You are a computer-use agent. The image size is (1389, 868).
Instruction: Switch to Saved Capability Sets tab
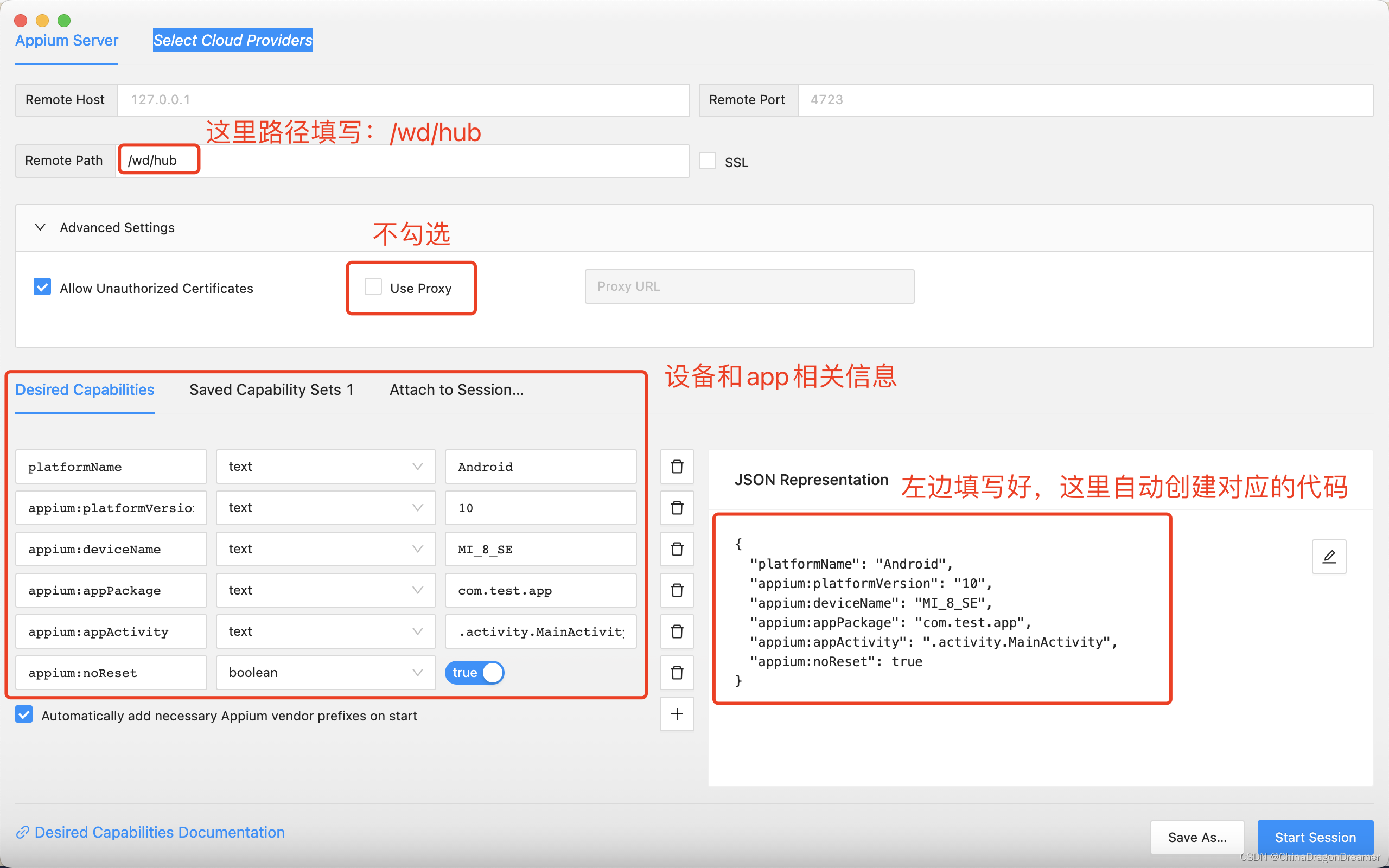pyautogui.click(x=271, y=390)
